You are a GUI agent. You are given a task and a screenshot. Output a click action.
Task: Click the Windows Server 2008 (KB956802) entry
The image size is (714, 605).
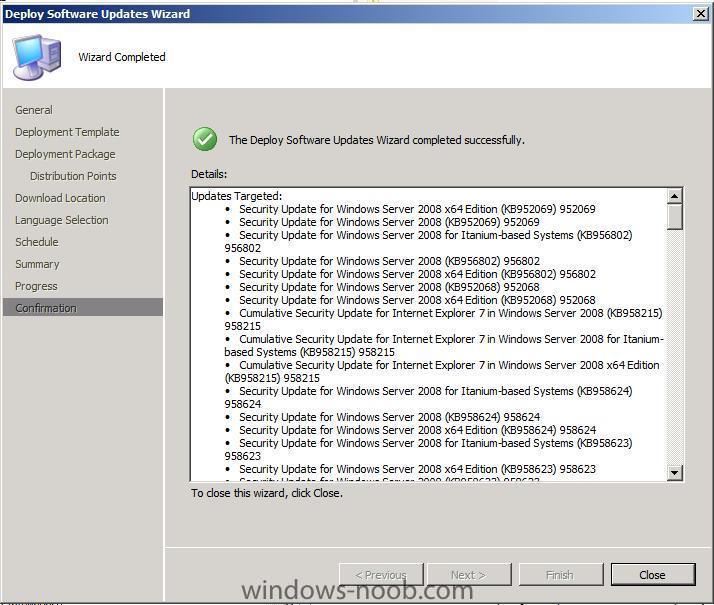(389, 261)
